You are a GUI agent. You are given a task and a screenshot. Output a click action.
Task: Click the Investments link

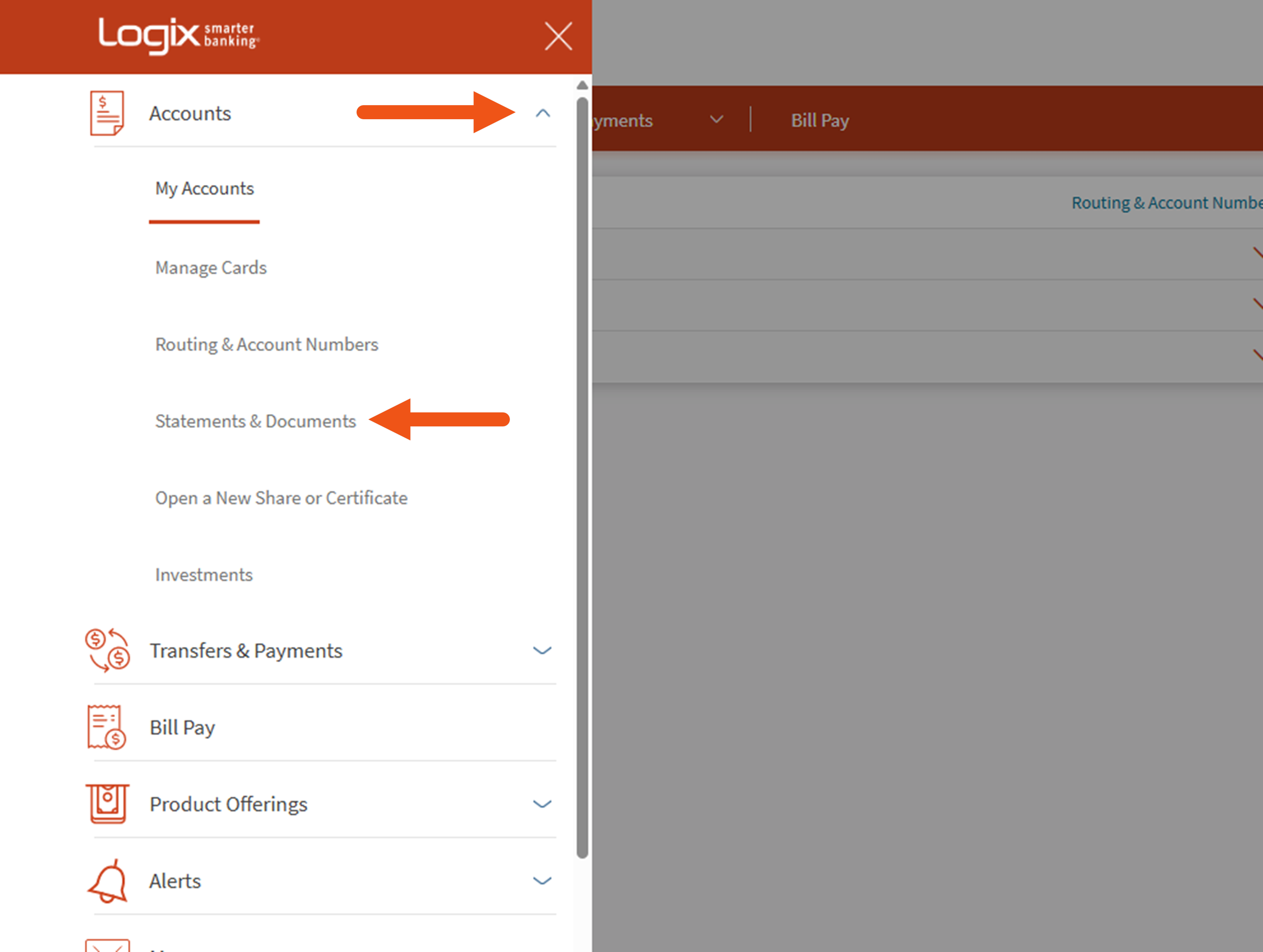click(204, 575)
